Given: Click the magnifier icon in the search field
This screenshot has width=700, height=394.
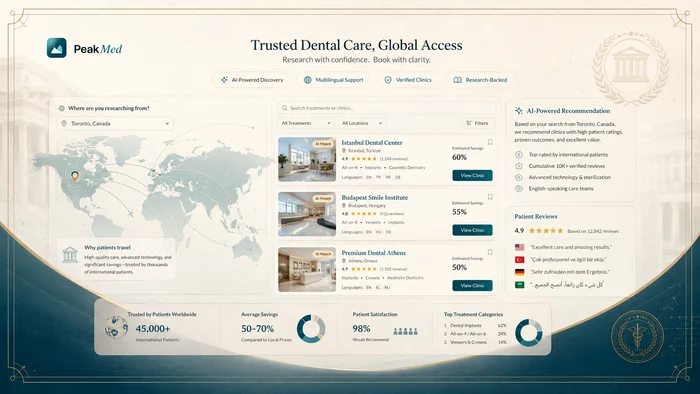Looking at the screenshot, I should tap(284, 108).
